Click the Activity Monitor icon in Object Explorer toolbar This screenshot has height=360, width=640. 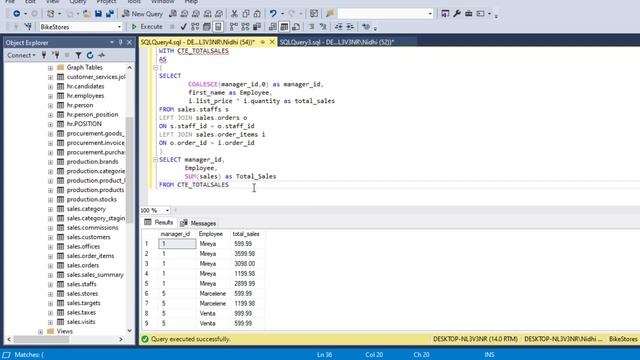pos(102,55)
